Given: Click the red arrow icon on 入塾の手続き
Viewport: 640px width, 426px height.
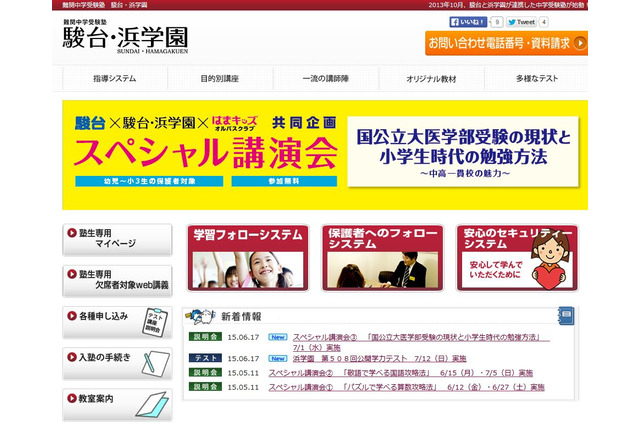Looking at the screenshot, I should click(72, 357).
